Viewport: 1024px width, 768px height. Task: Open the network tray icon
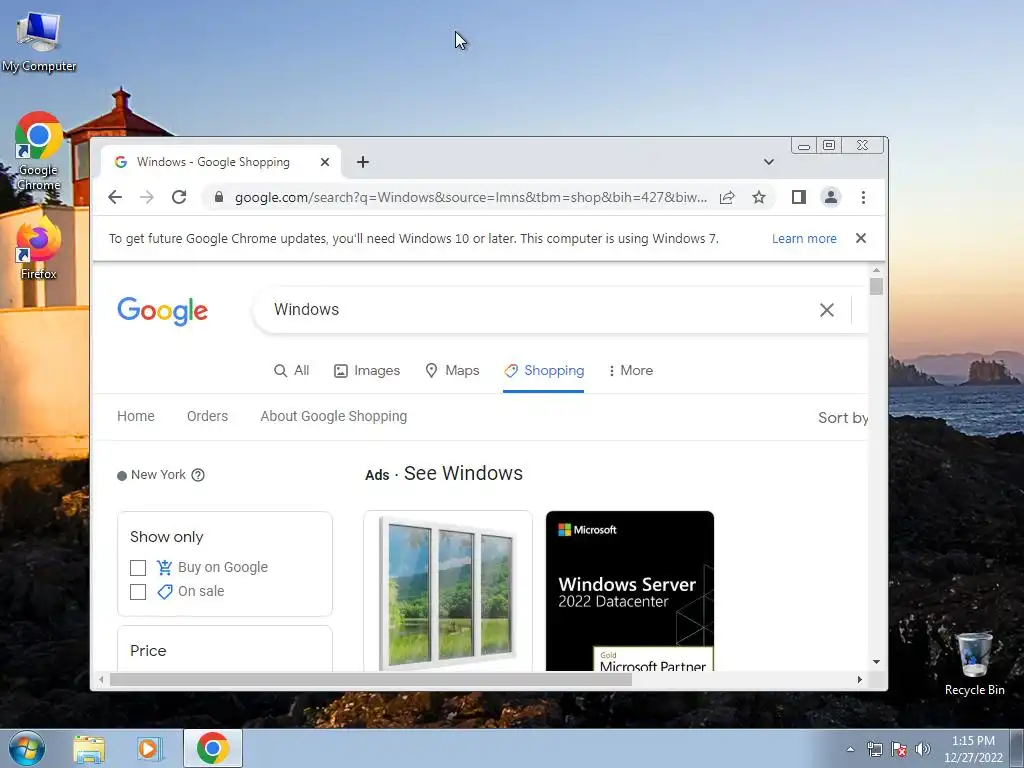tap(874, 749)
